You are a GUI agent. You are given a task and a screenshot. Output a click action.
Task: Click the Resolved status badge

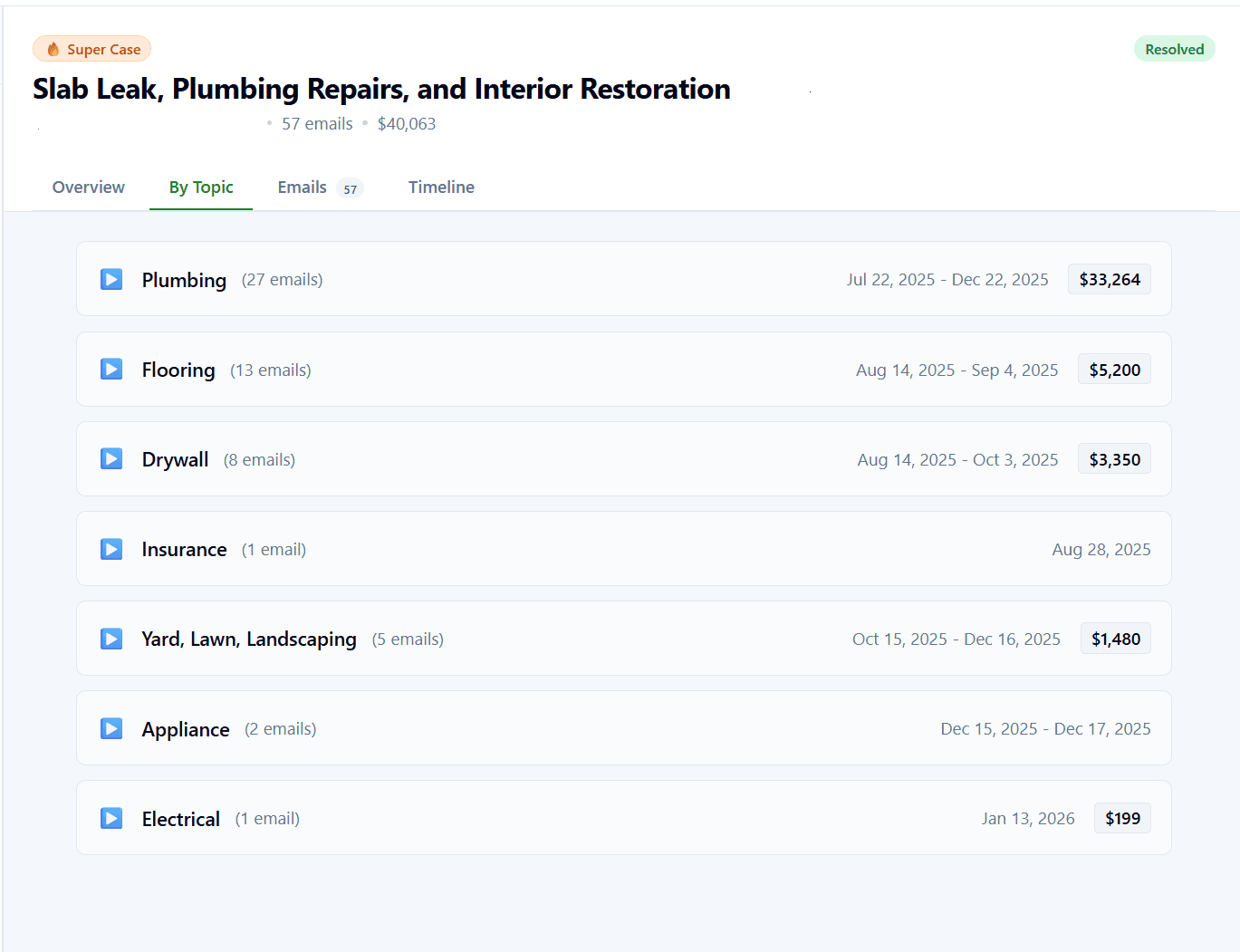point(1174,48)
